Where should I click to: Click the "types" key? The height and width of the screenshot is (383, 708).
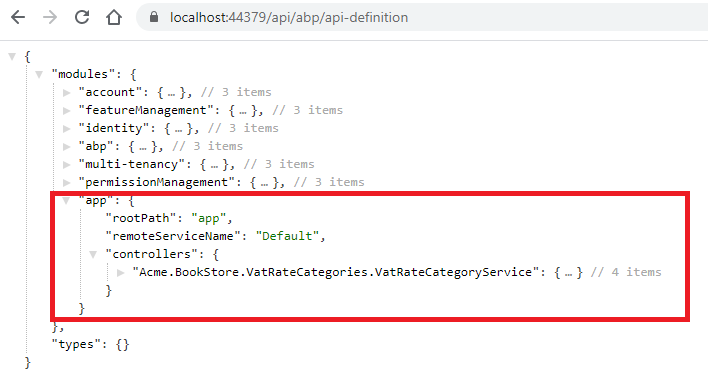pos(76,344)
